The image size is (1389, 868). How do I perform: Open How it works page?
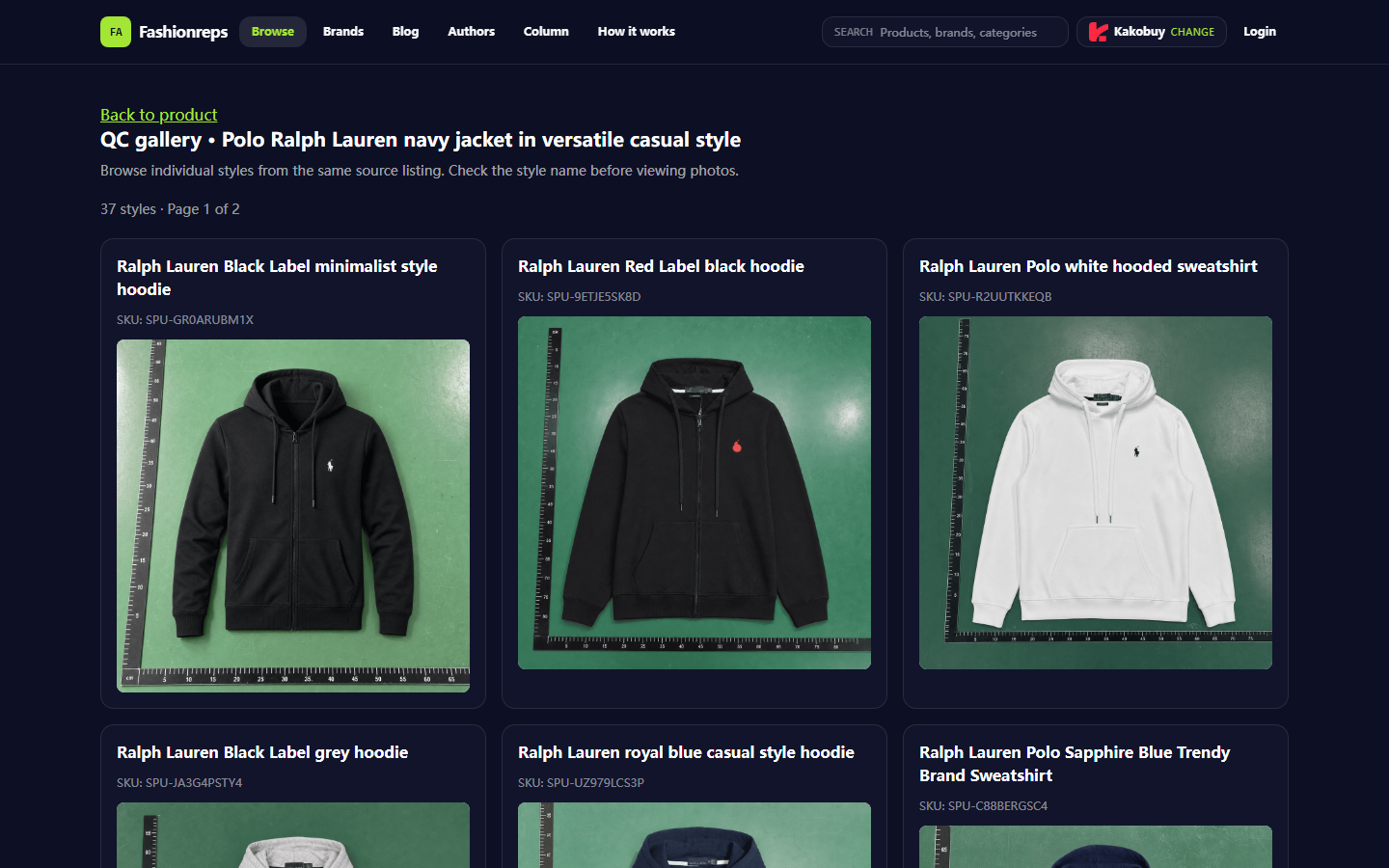point(637,32)
